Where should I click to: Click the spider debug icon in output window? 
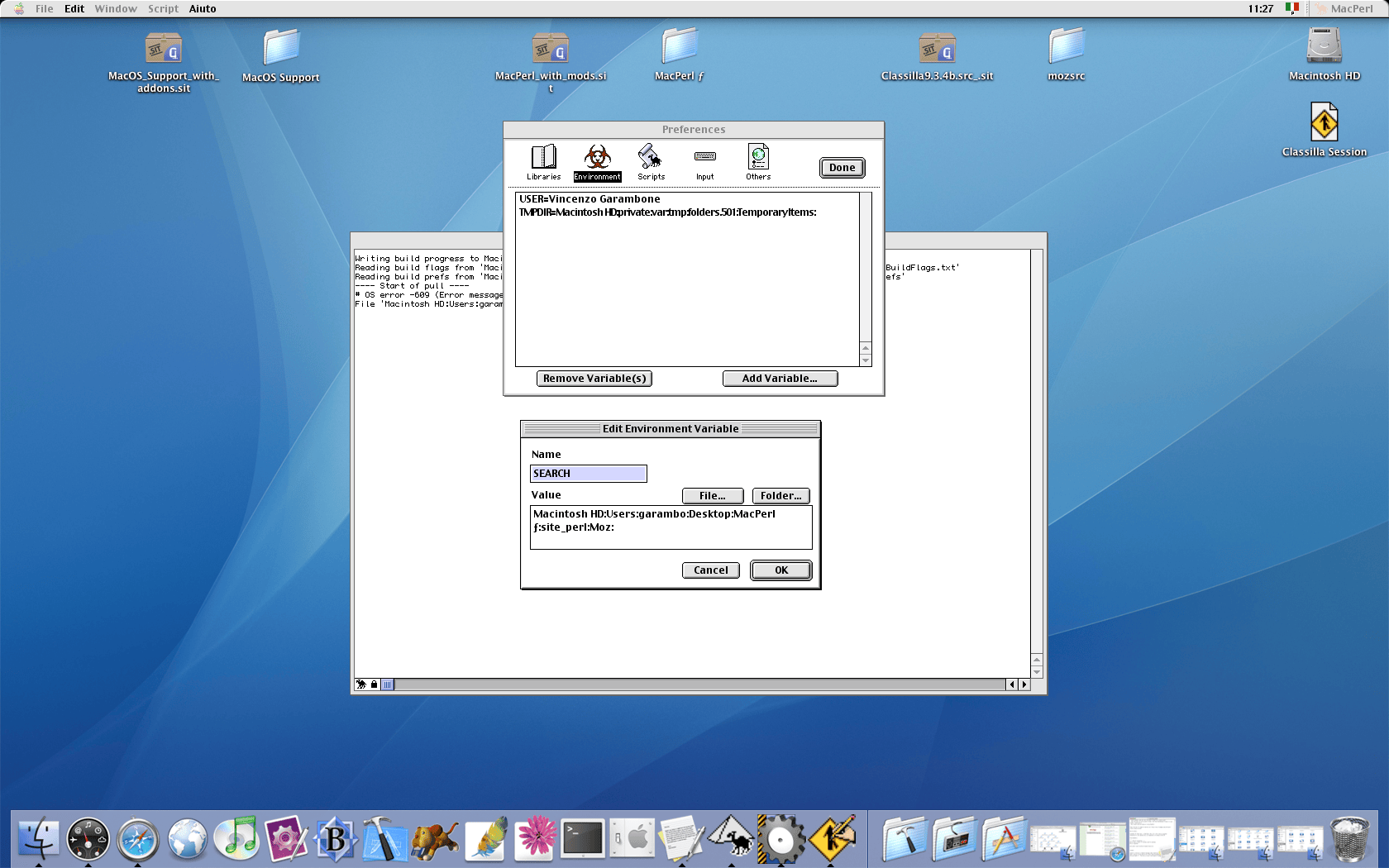tap(361, 684)
